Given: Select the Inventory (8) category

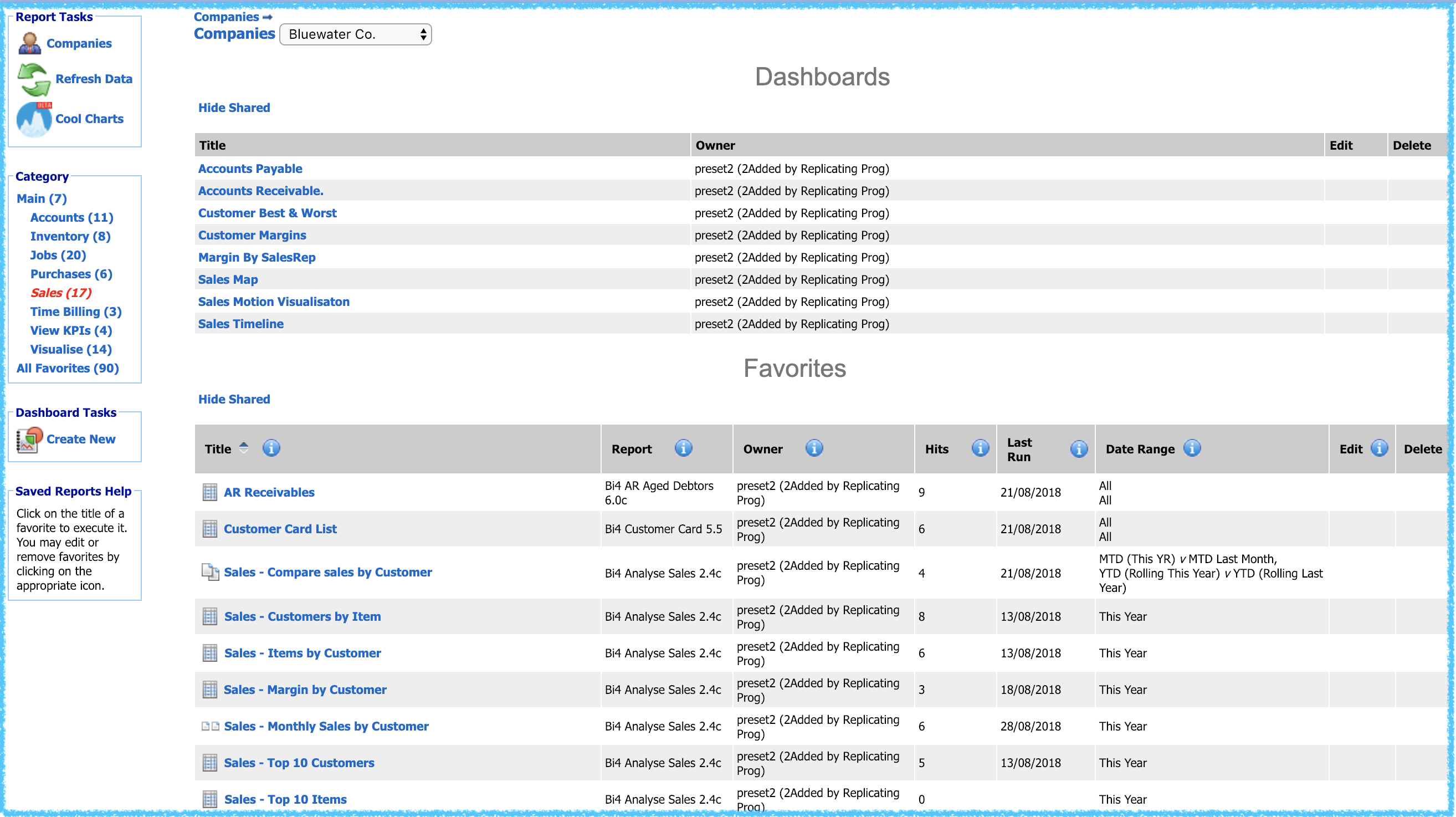Looking at the screenshot, I should tap(71, 236).
